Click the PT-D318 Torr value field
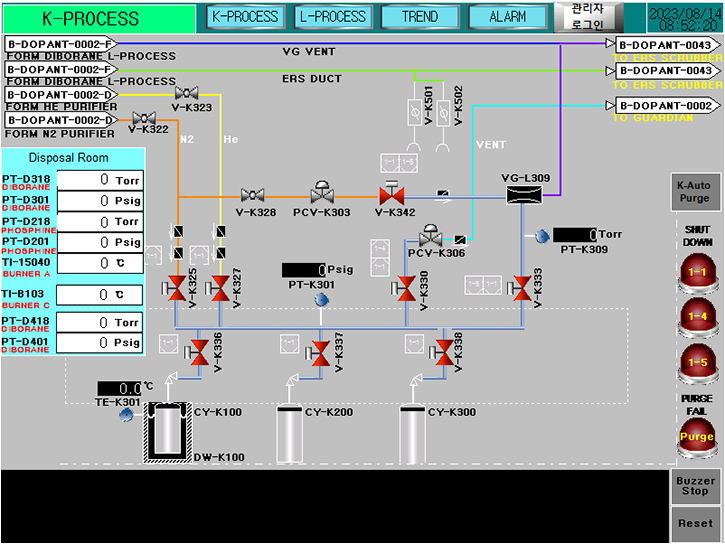Screen dimensions: 725x544 point(100,180)
